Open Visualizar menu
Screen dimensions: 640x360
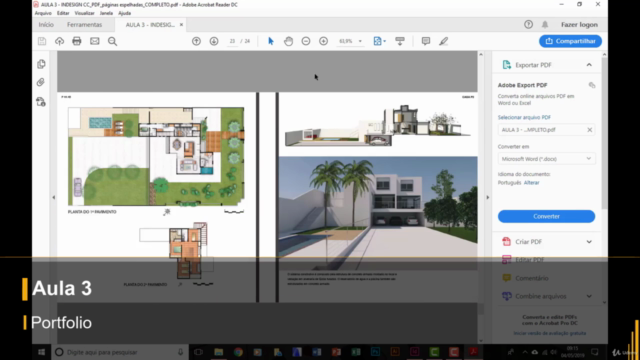[x=84, y=13]
